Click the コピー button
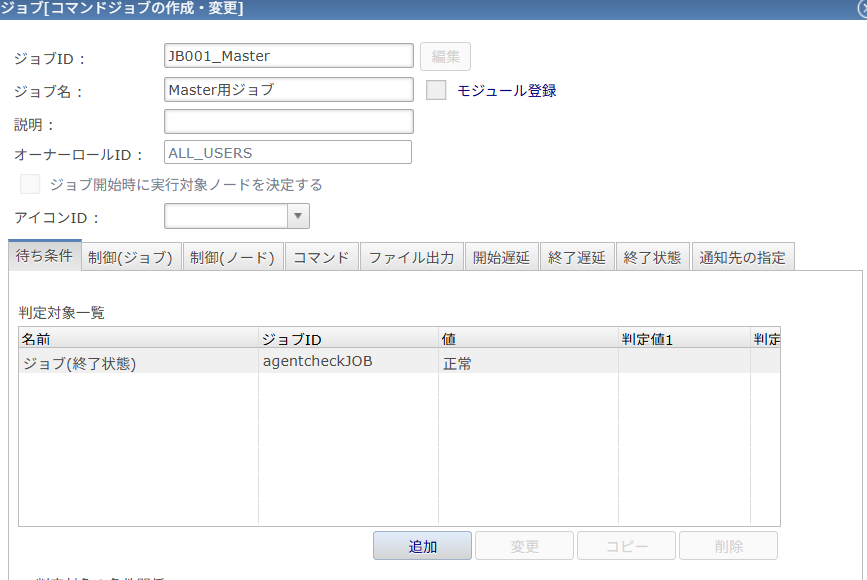 click(626, 546)
